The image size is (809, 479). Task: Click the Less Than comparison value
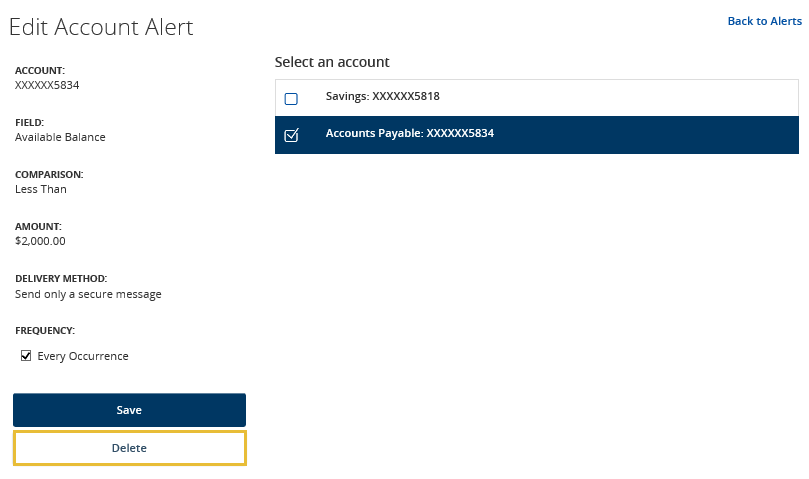(x=41, y=189)
